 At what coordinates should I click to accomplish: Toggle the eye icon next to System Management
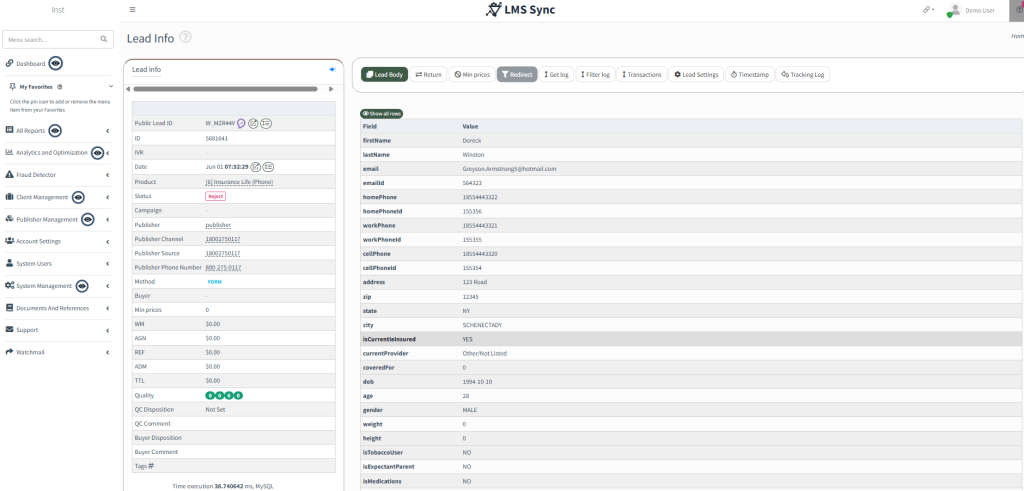pos(82,286)
